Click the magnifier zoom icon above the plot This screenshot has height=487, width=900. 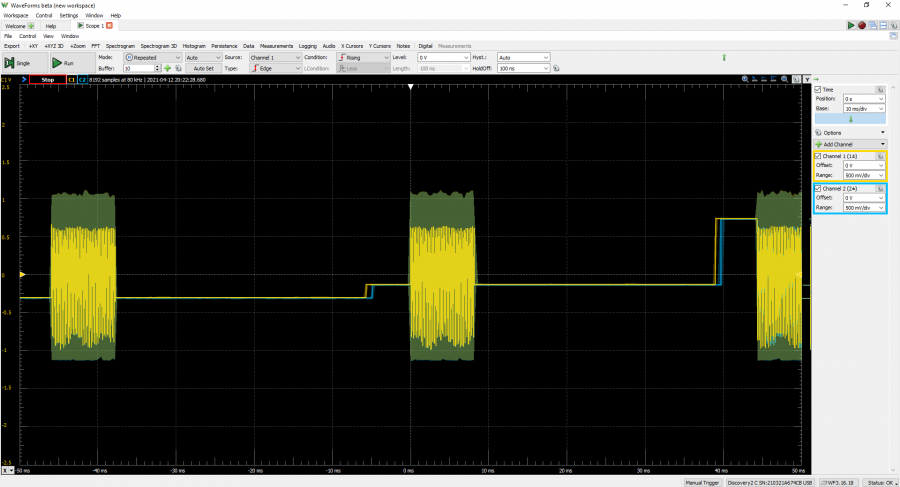pos(745,79)
